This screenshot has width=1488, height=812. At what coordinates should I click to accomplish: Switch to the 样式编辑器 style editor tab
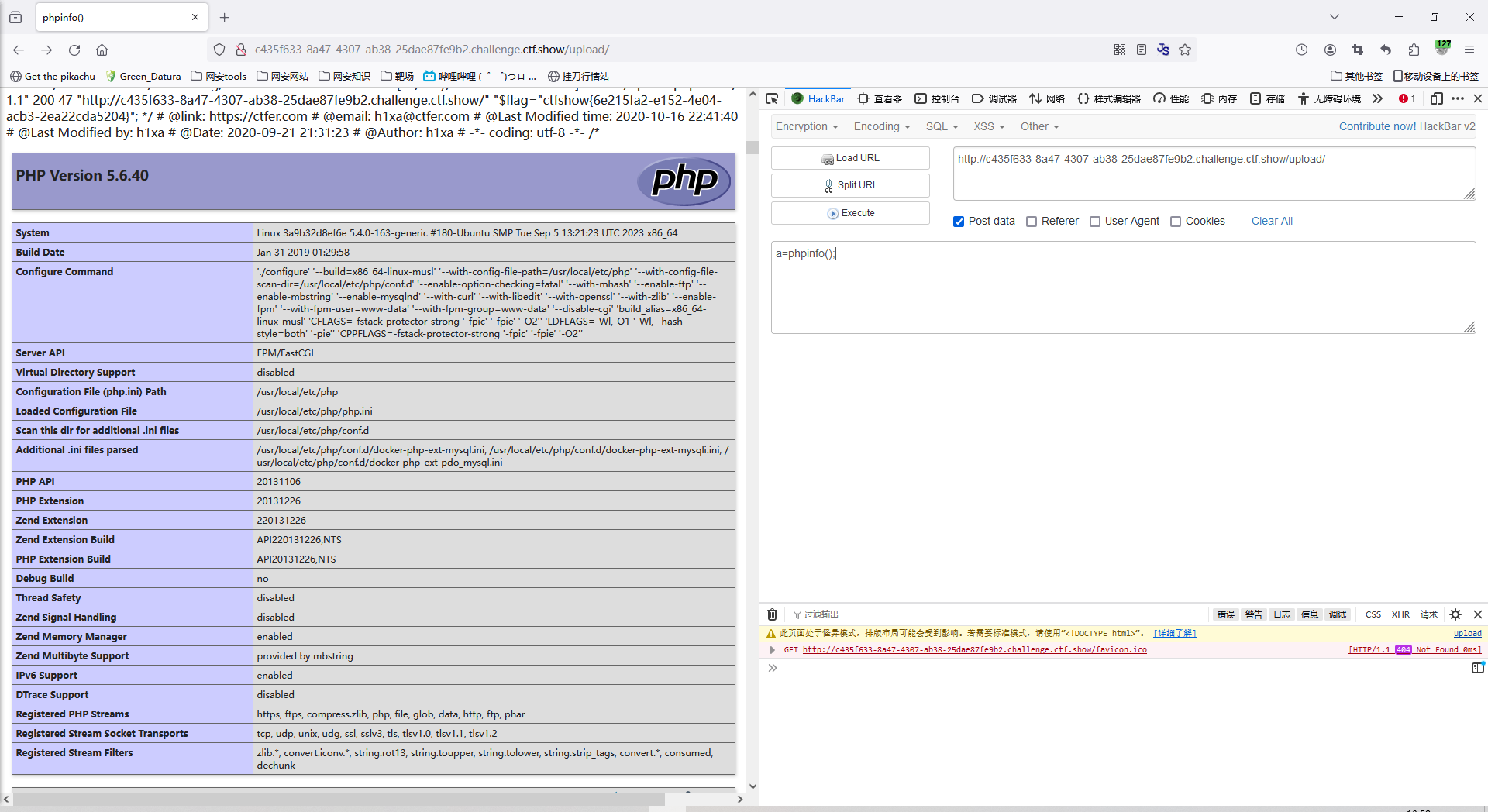(1109, 98)
